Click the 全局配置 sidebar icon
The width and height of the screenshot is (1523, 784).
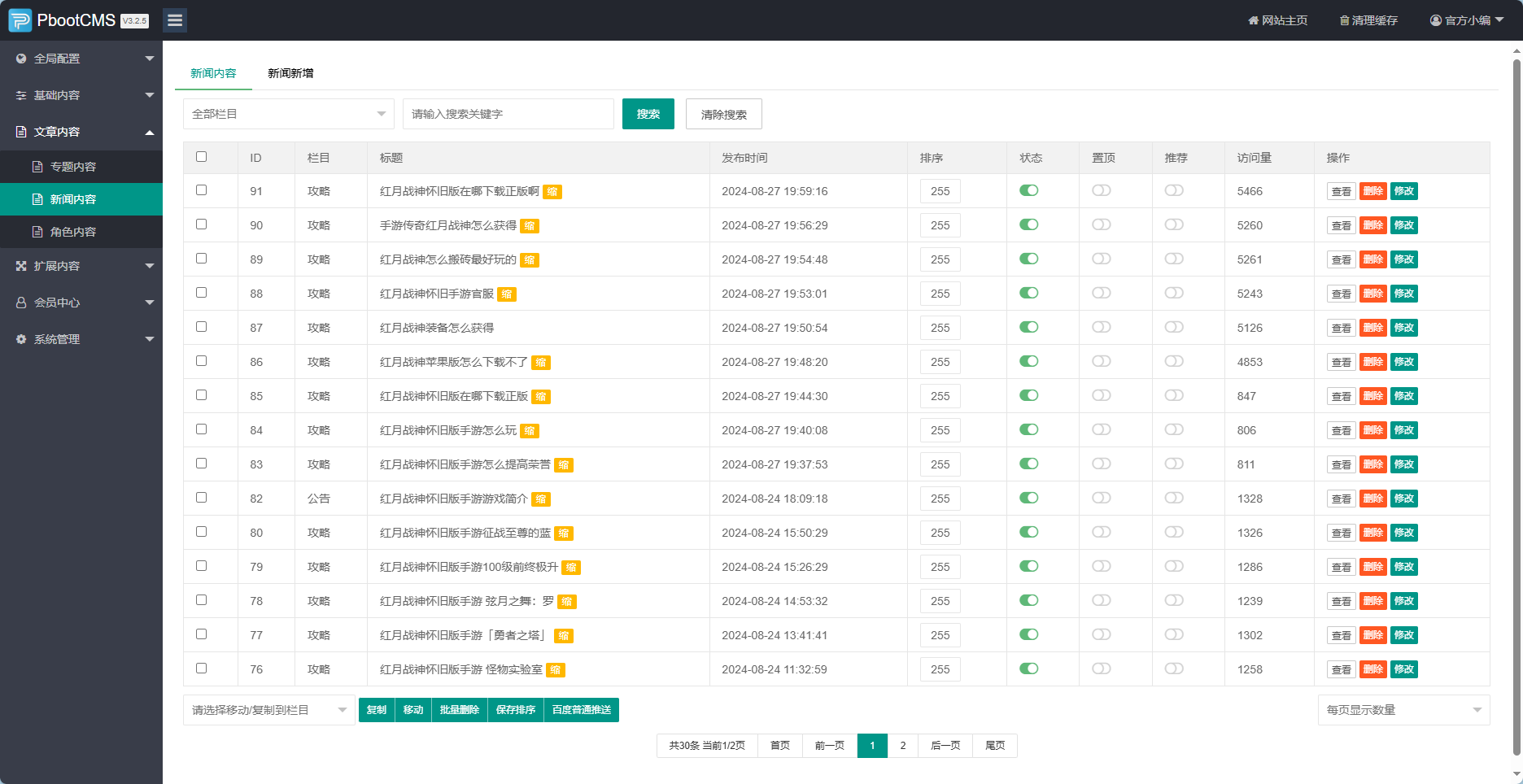(21, 59)
